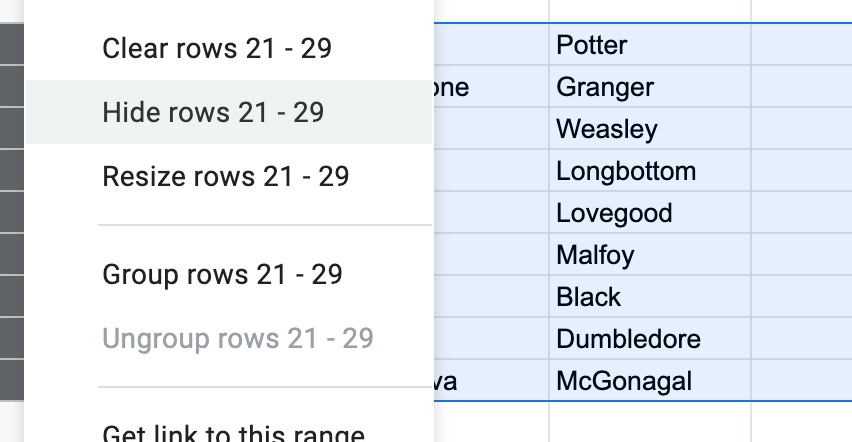
Task: Open Get link to this range
Action: click(x=233, y=434)
